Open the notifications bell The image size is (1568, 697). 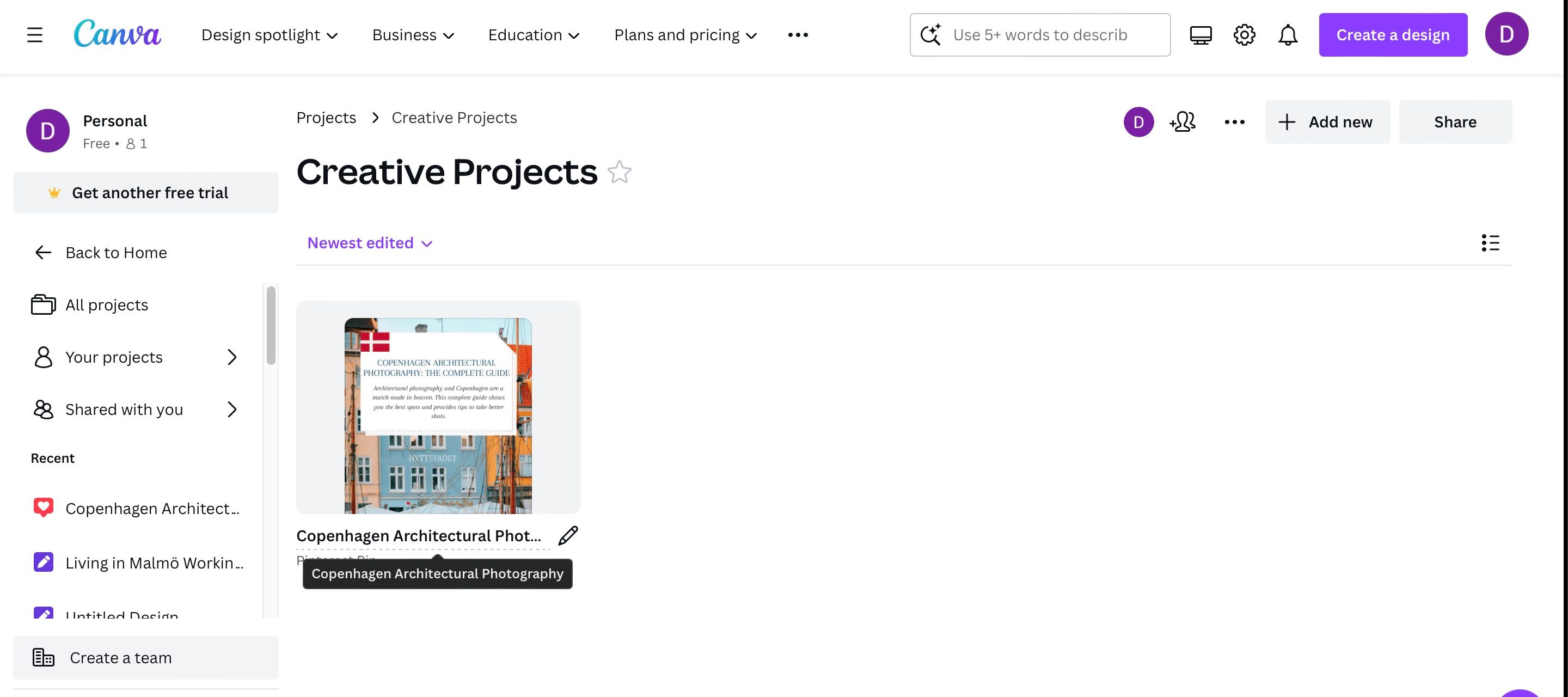point(1288,35)
